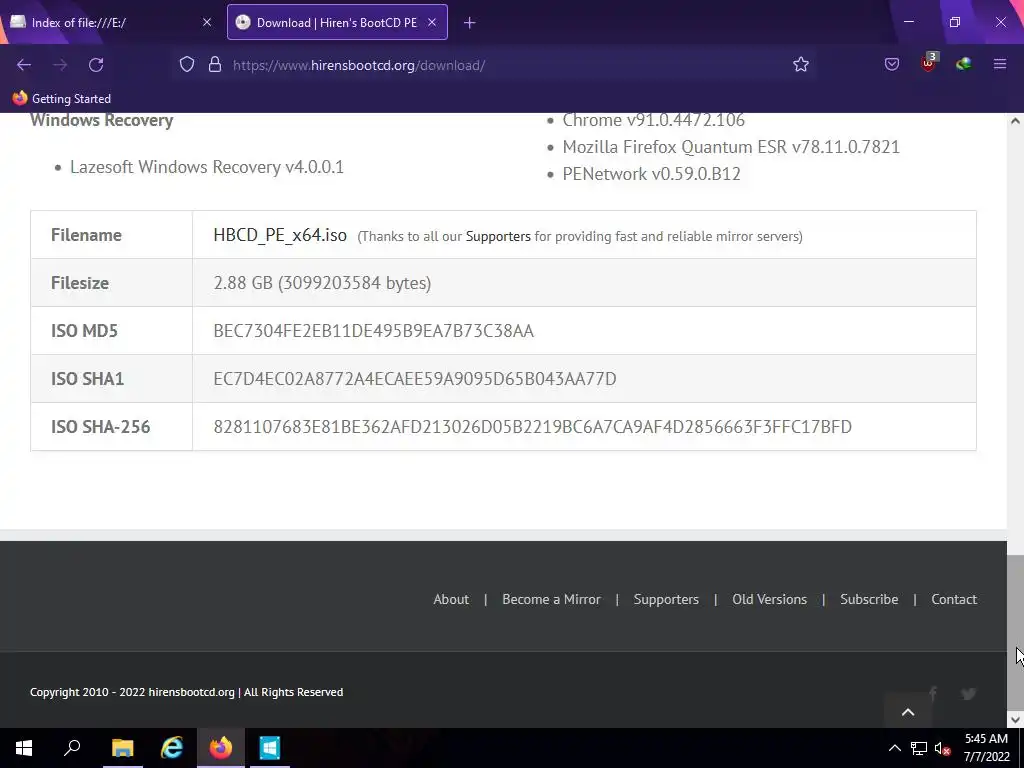This screenshot has width=1024, height=768.
Task: Save page to Pocket
Action: click(891, 65)
